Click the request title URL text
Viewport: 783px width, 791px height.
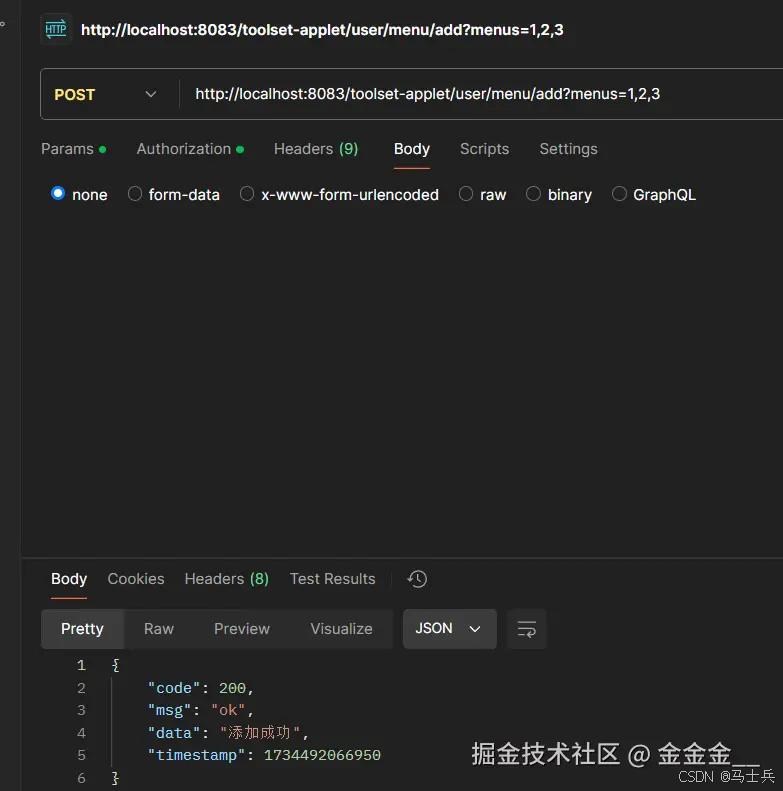coord(322,30)
